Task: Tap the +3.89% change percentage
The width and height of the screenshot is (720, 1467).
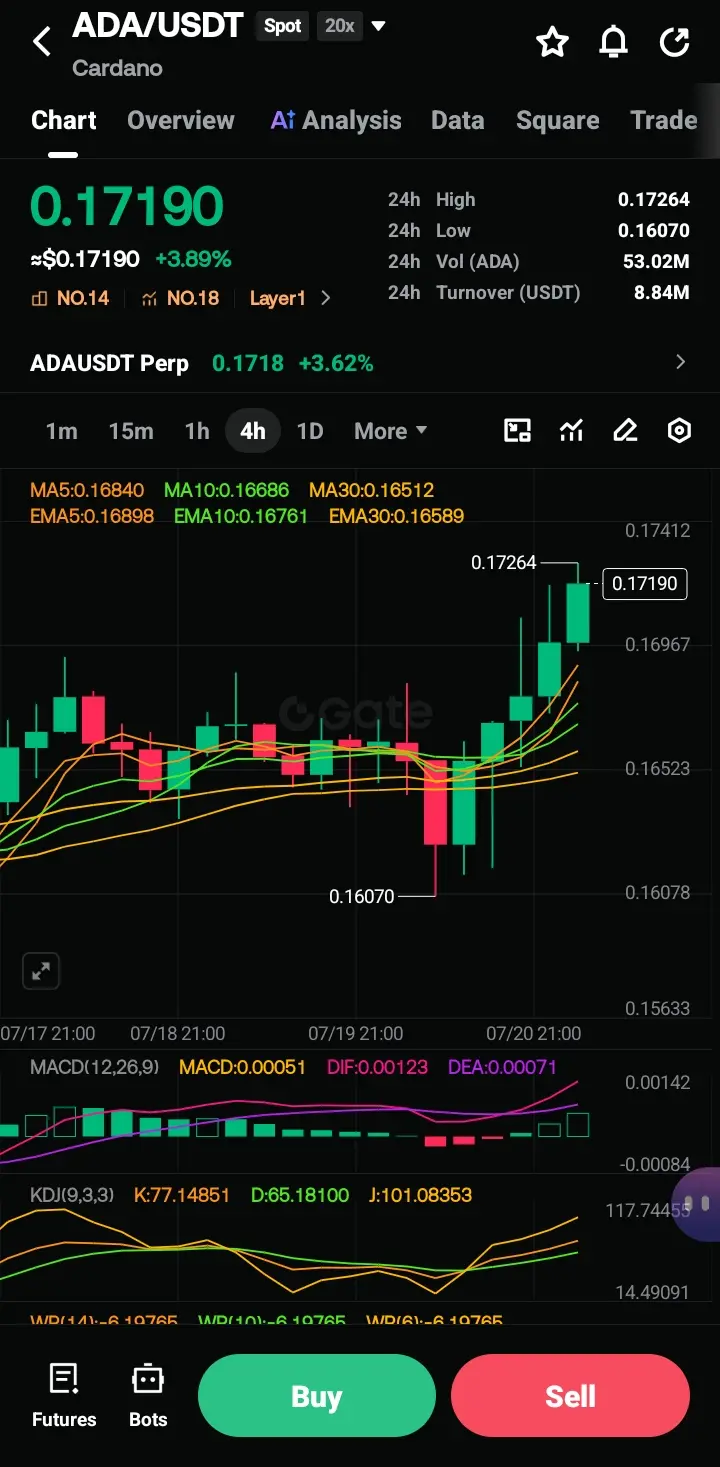Action: click(193, 259)
